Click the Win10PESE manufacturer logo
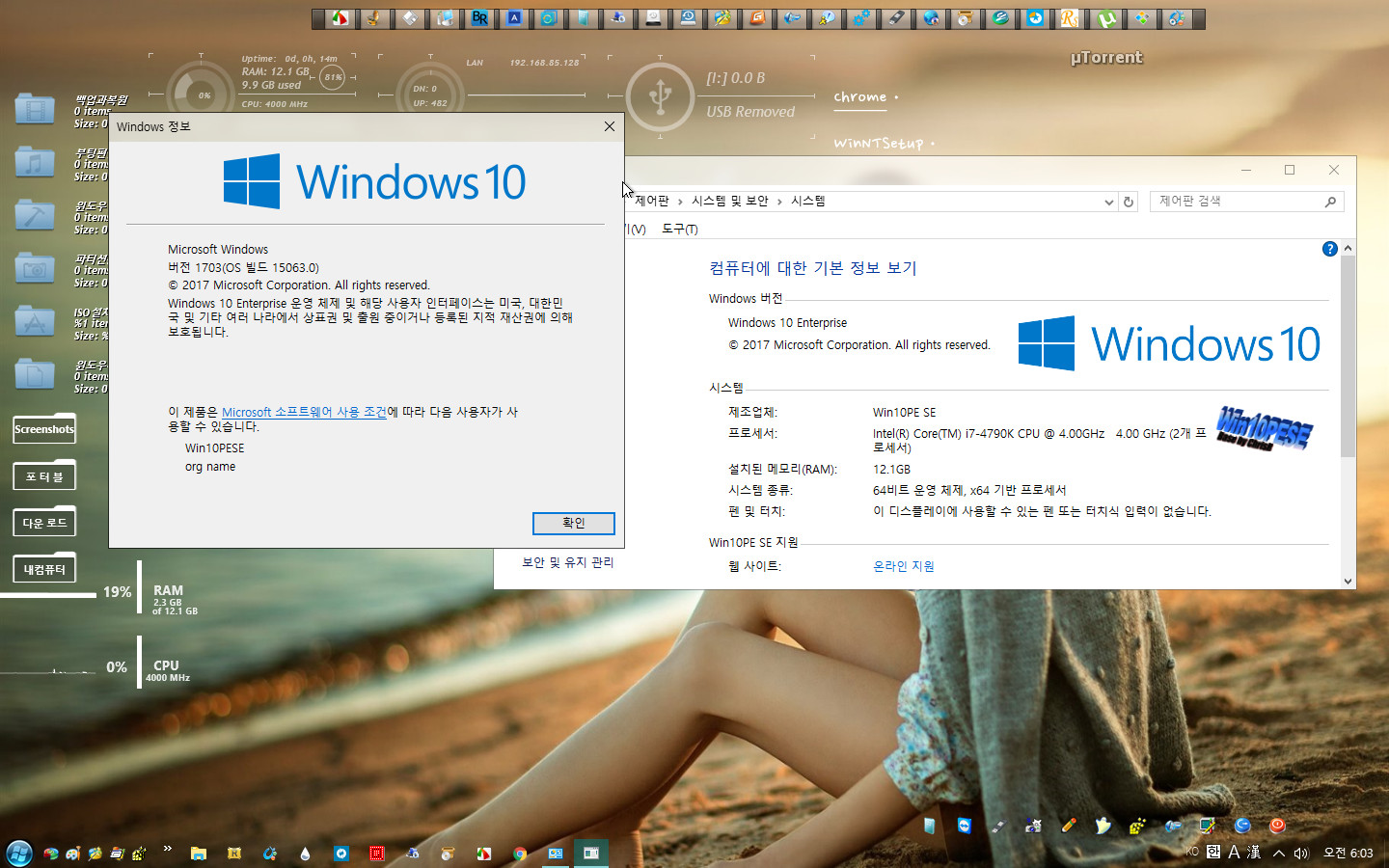Viewport: 1389px width, 868px height. 1264,429
